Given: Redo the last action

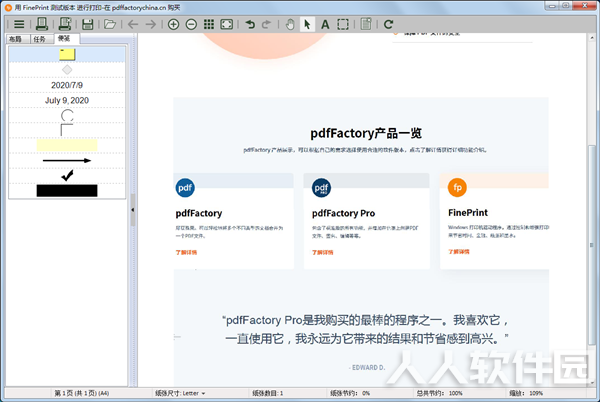Looking at the screenshot, I should tap(266, 24).
